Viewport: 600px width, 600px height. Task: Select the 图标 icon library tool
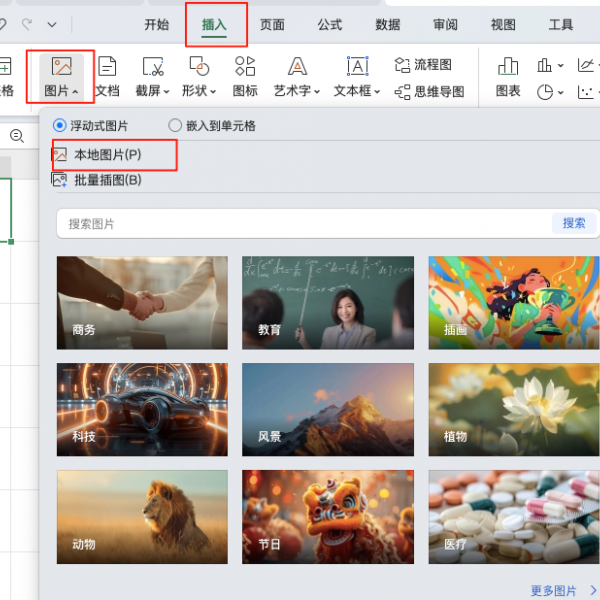tap(245, 77)
